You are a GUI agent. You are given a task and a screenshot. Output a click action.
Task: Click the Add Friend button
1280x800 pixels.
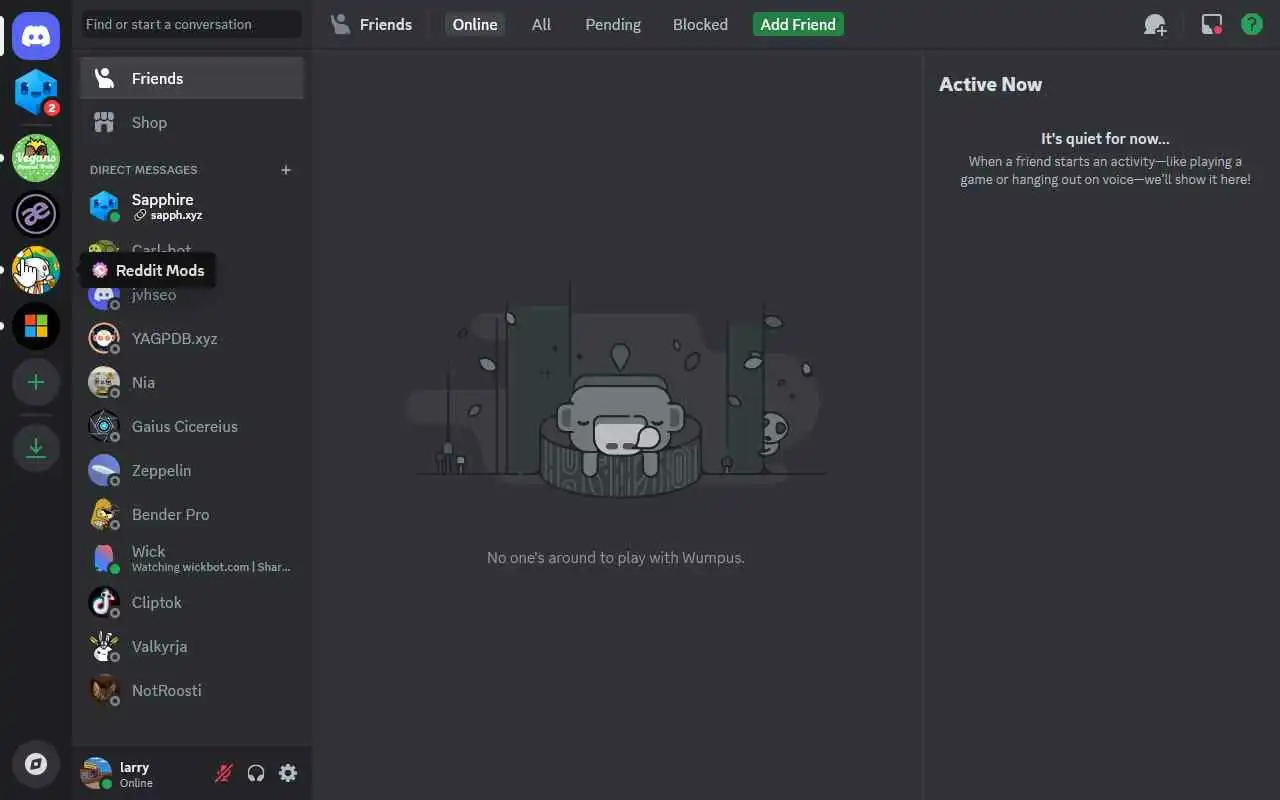pos(798,24)
